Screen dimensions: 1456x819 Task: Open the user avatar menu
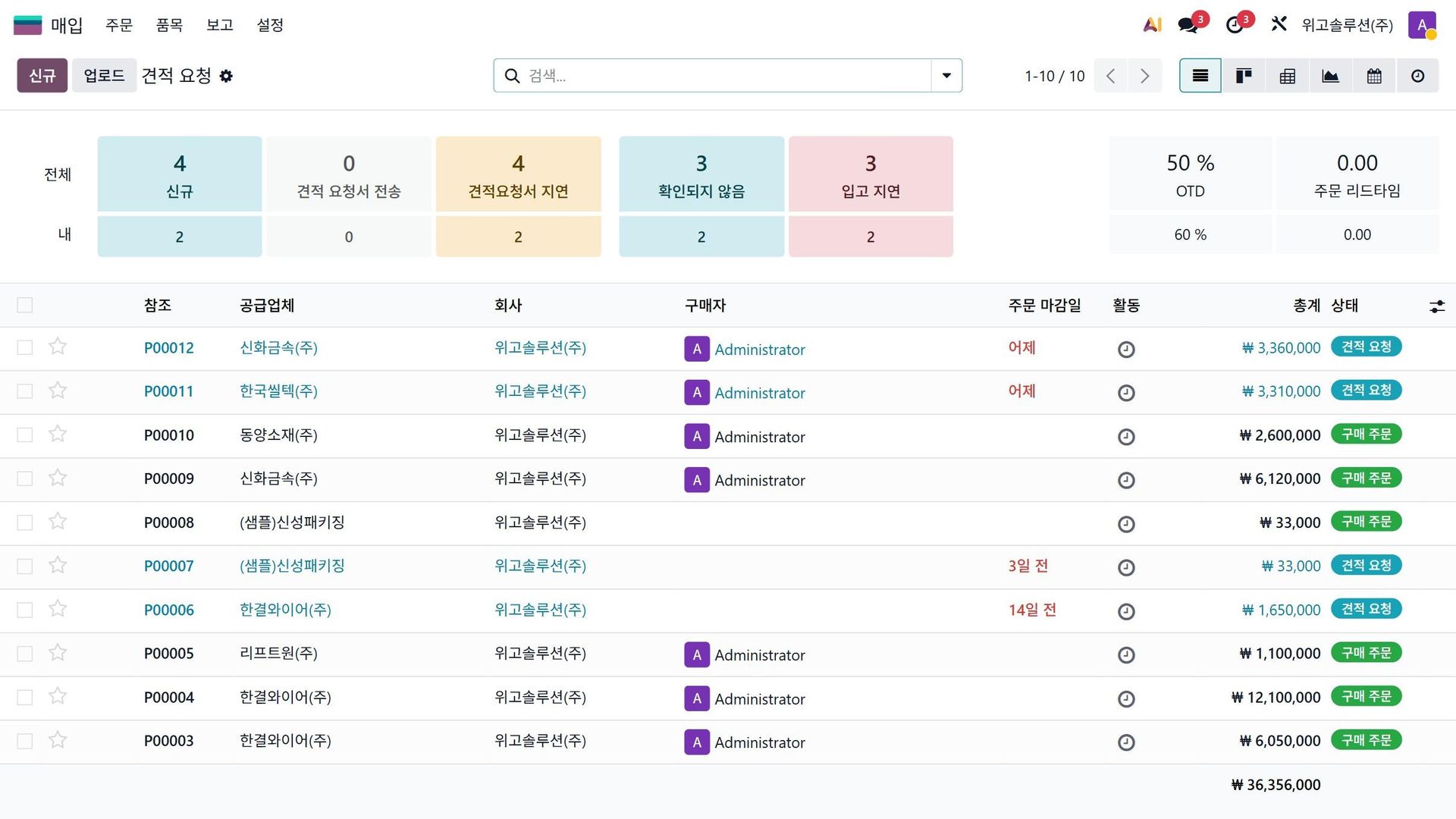coord(1422,25)
